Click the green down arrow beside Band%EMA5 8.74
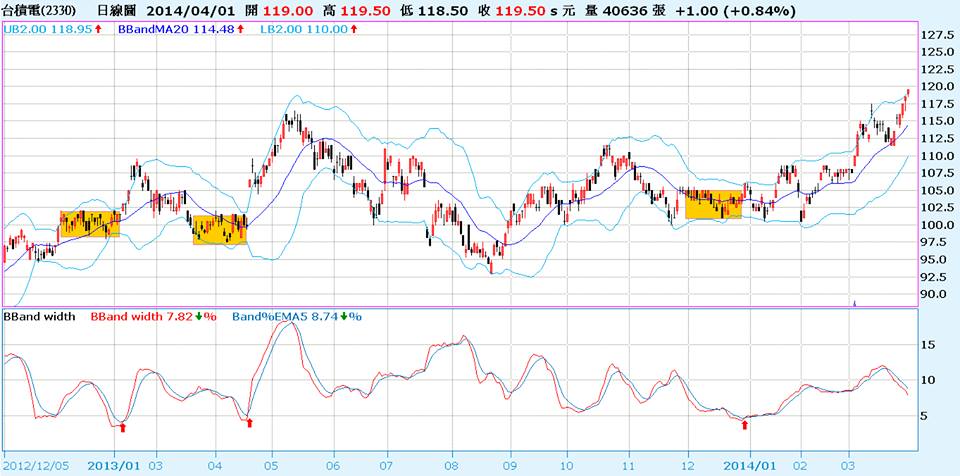960x476 pixels. [345, 317]
